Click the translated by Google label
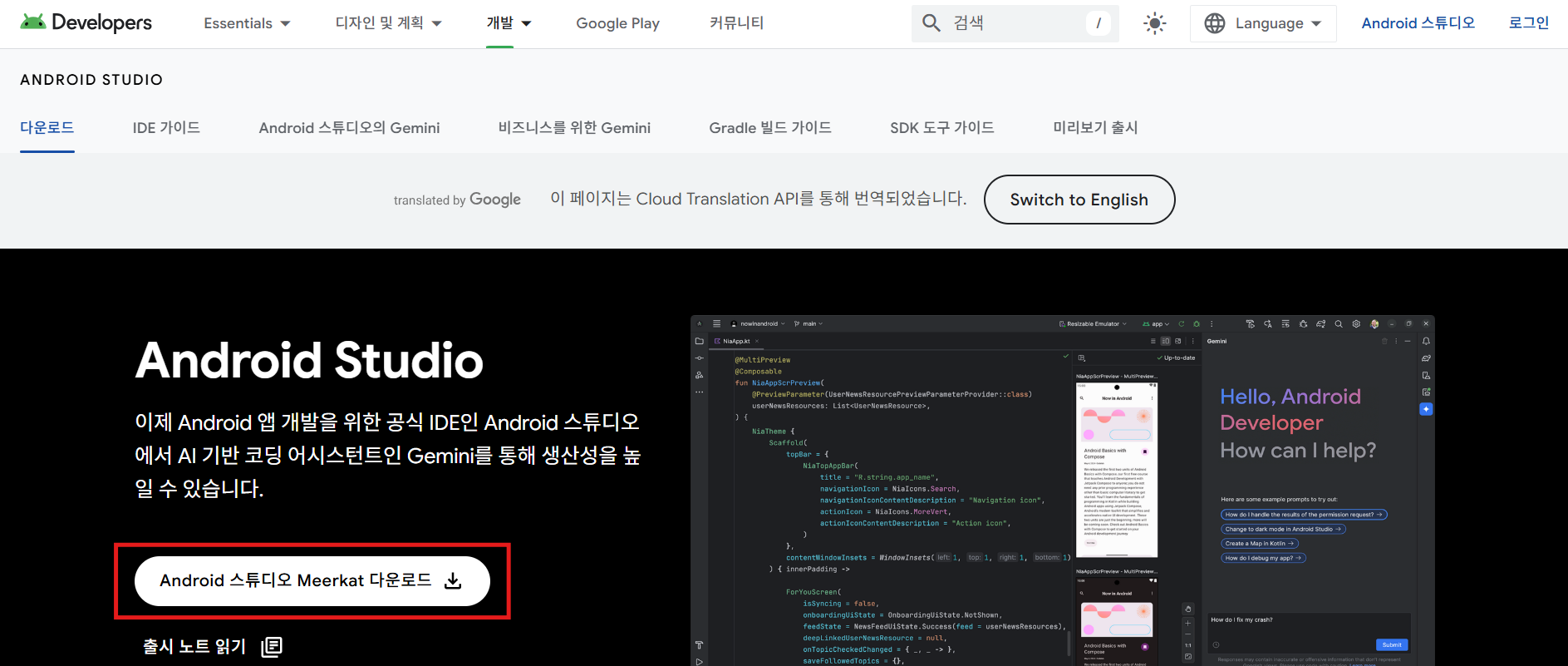 click(x=457, y=200)
